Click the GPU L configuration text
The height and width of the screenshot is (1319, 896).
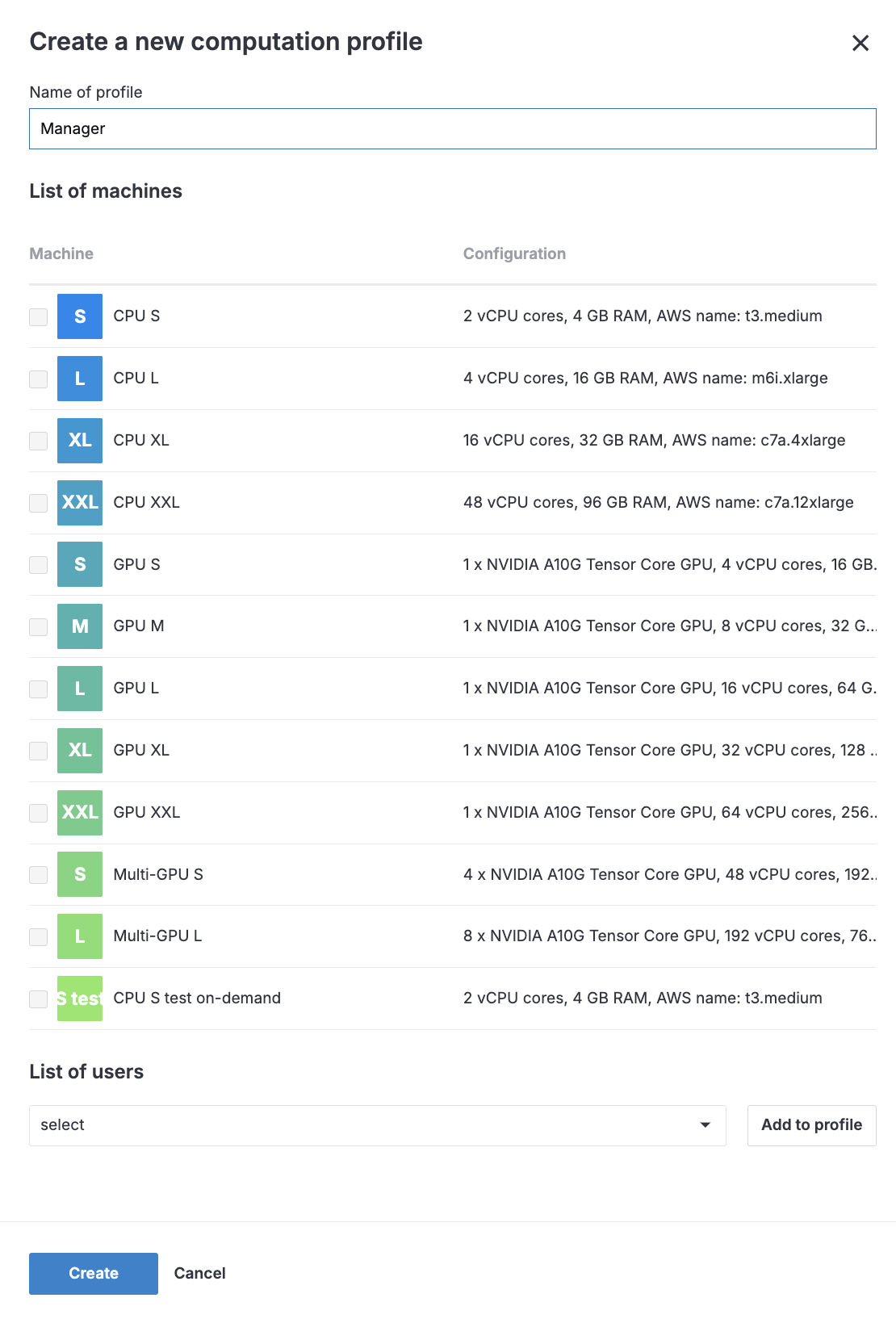668,689
